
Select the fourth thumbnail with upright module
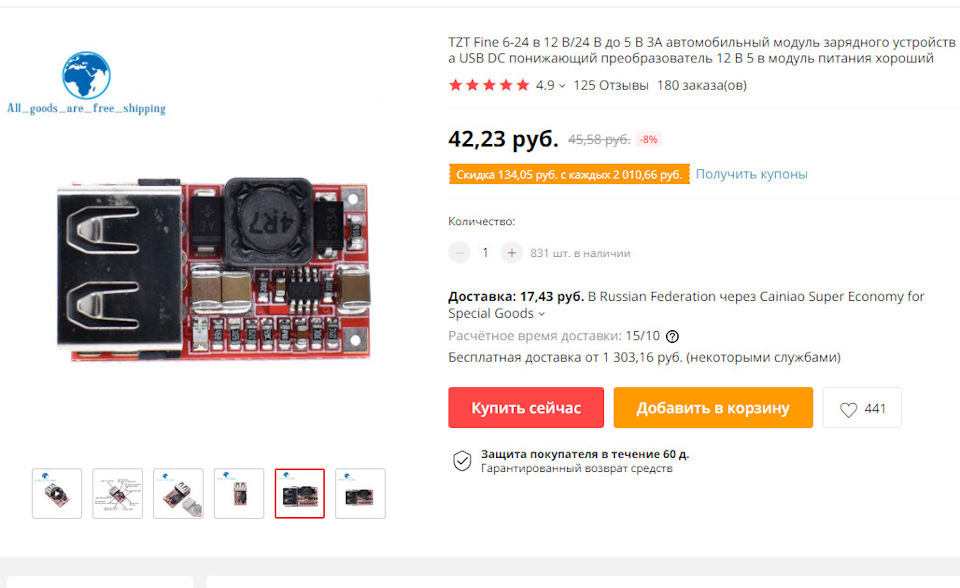pos(239,494)
